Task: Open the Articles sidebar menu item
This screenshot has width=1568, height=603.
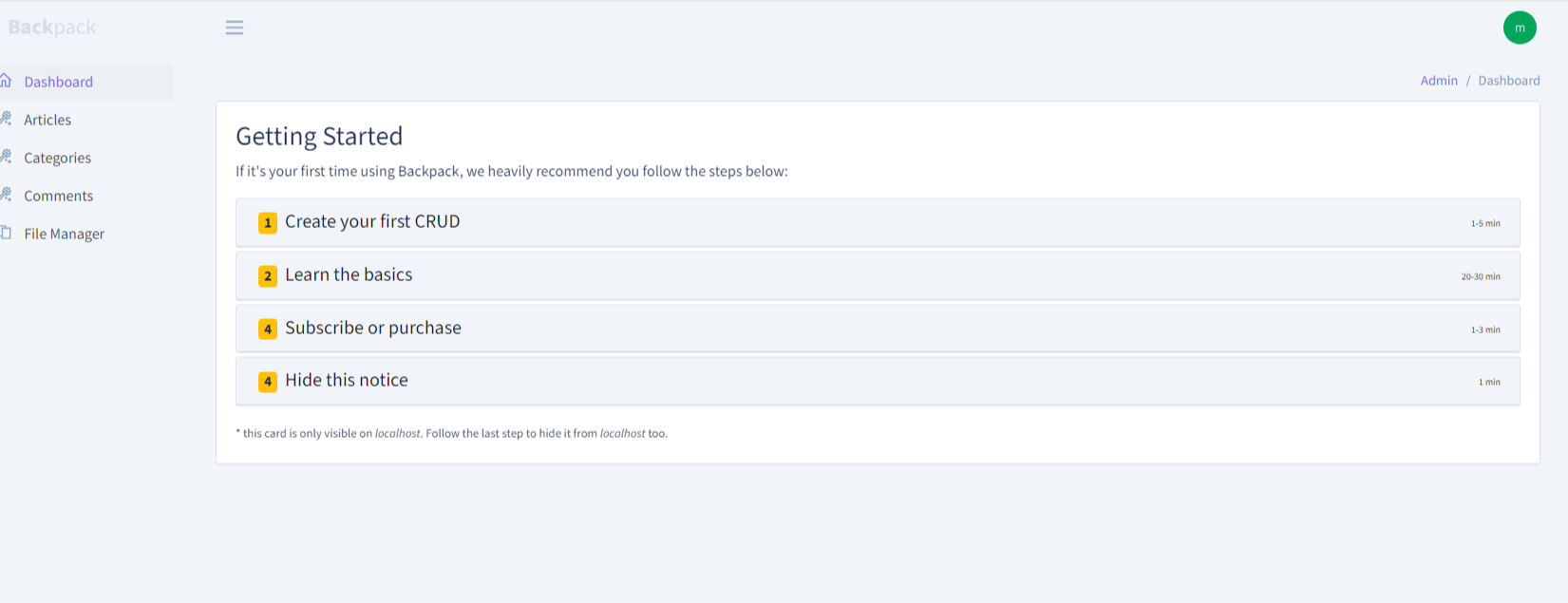Action: click(47, 120)
